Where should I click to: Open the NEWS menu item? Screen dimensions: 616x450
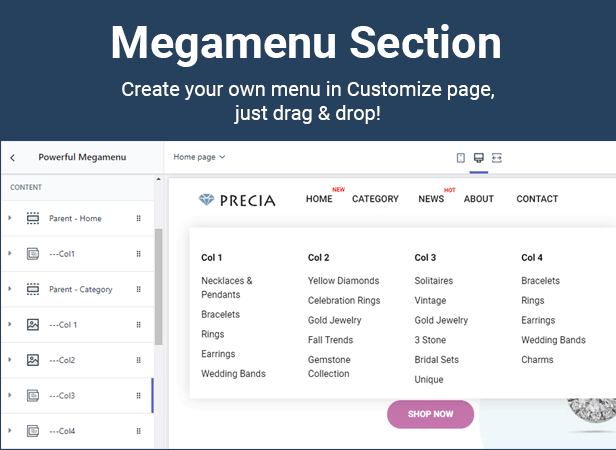(431, 199)
